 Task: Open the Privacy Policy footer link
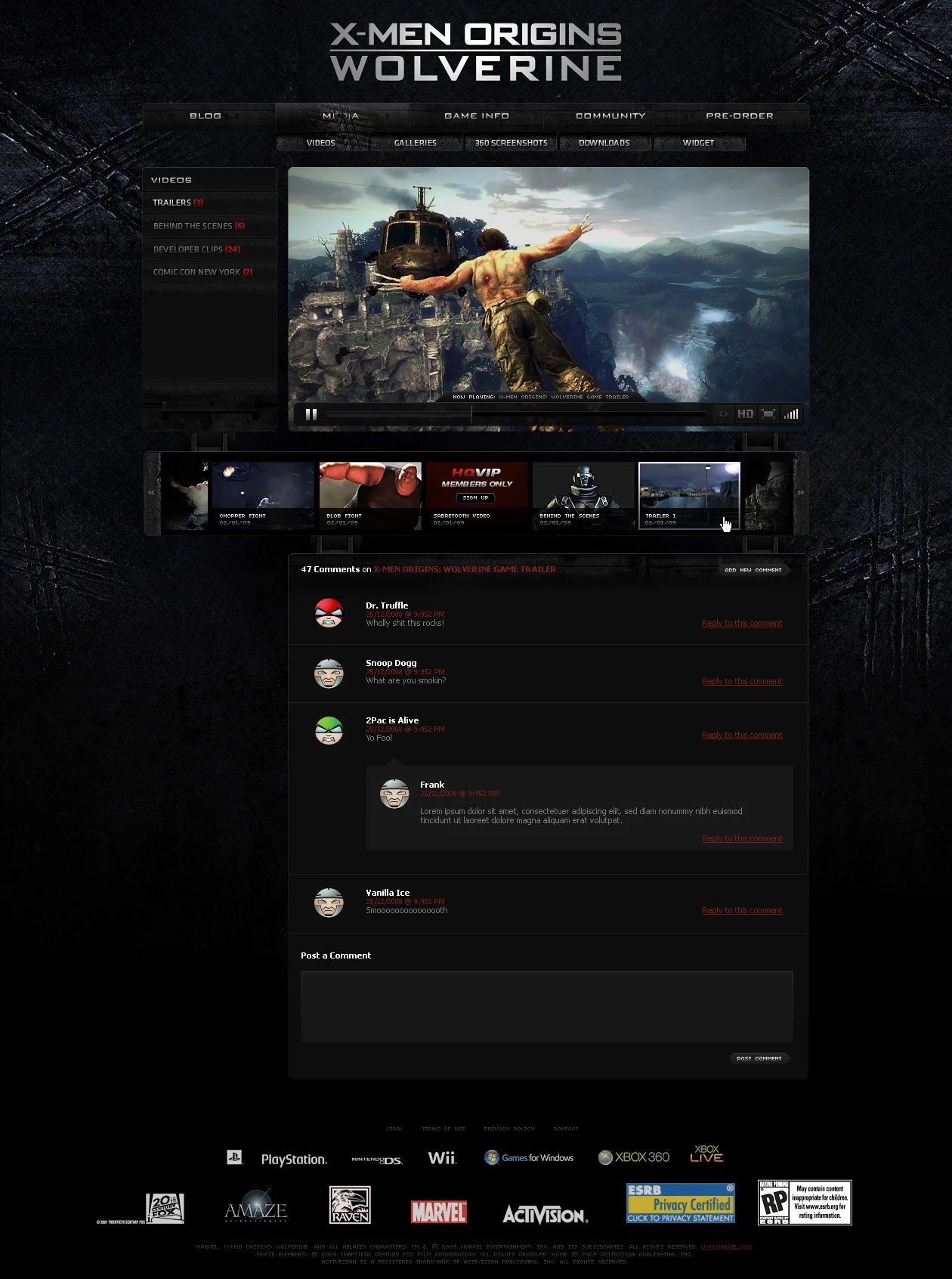coord(509,1129)
